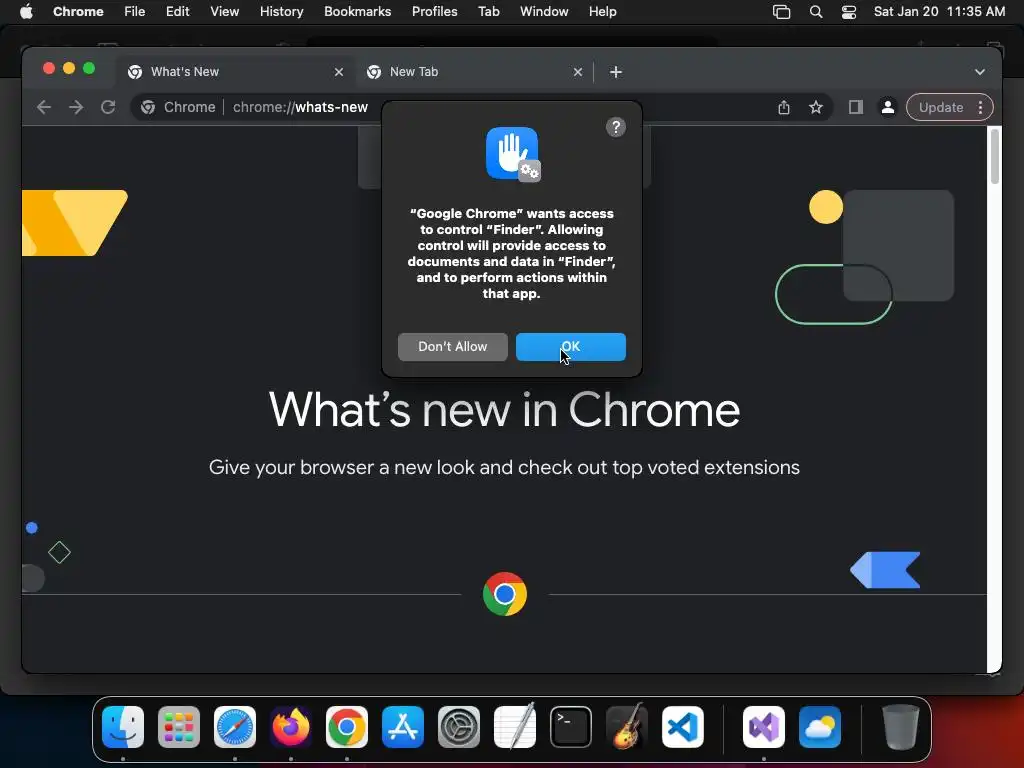Open the Help menu
The width and height of the screenshot is (1024, 768).
[x=602, y=12]
